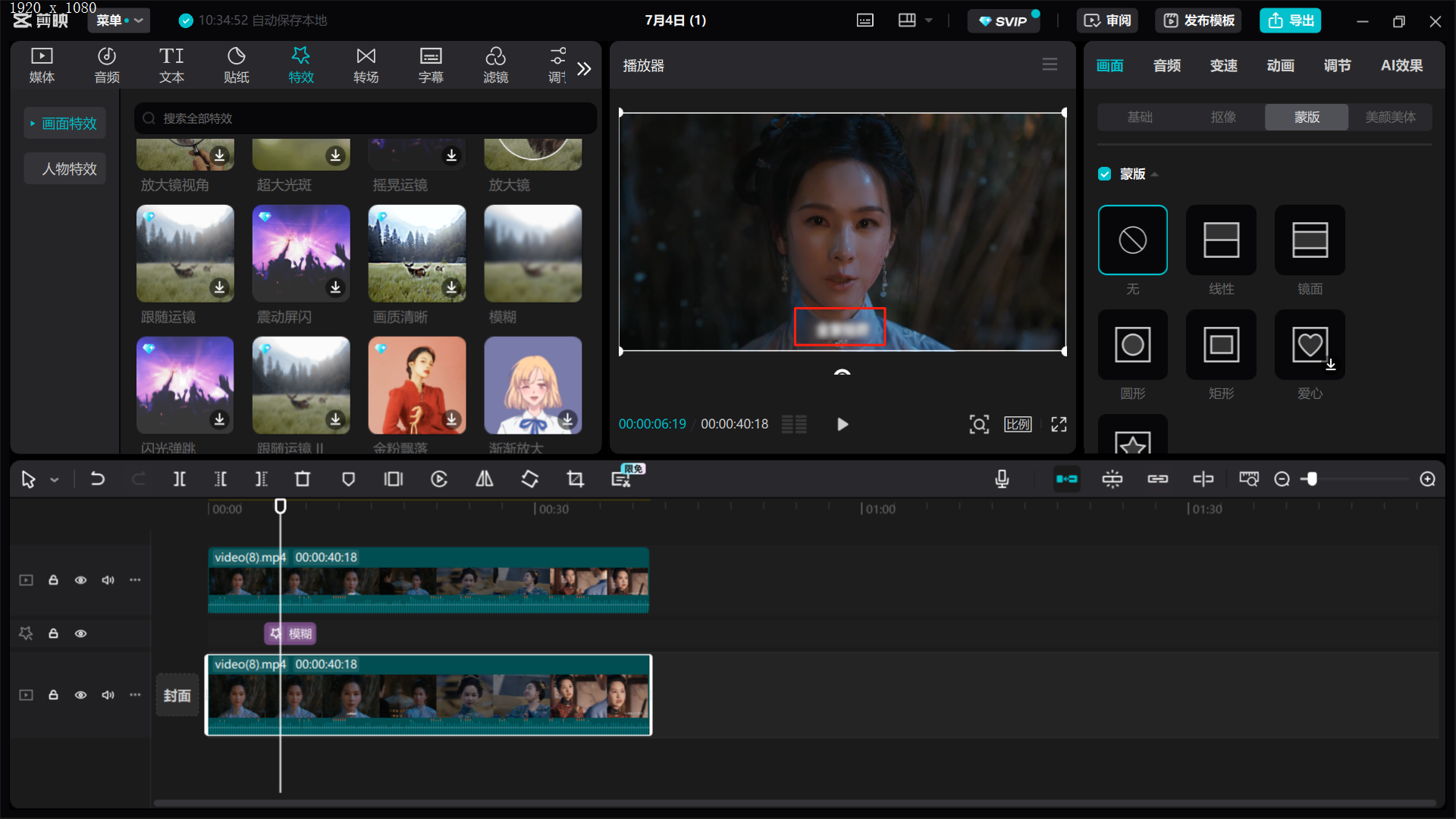Enter fullscreen preview
Viewport: 1456px width, 819px height.
click(x=1059, y=425)
